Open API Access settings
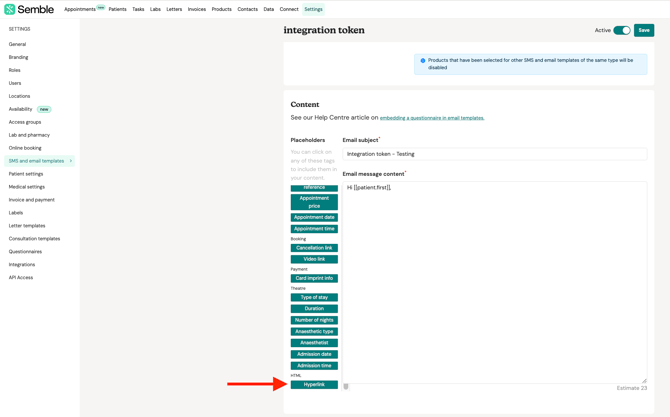The height and width of the screenshot is (417, 670). point(21,277)
